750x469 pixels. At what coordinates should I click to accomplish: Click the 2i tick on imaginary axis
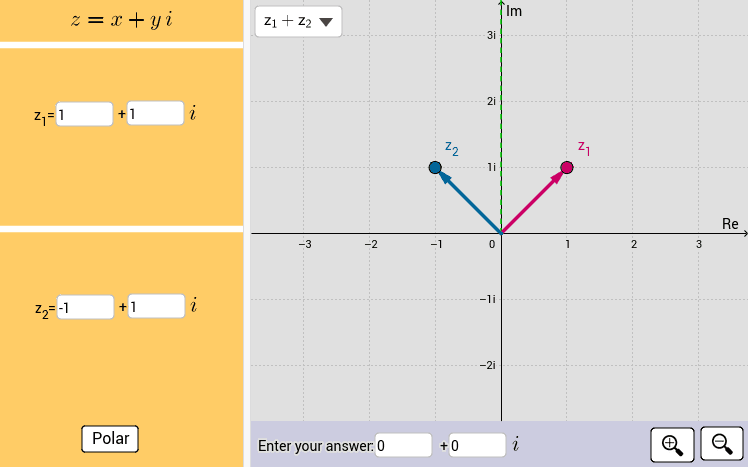click(491, 101)
